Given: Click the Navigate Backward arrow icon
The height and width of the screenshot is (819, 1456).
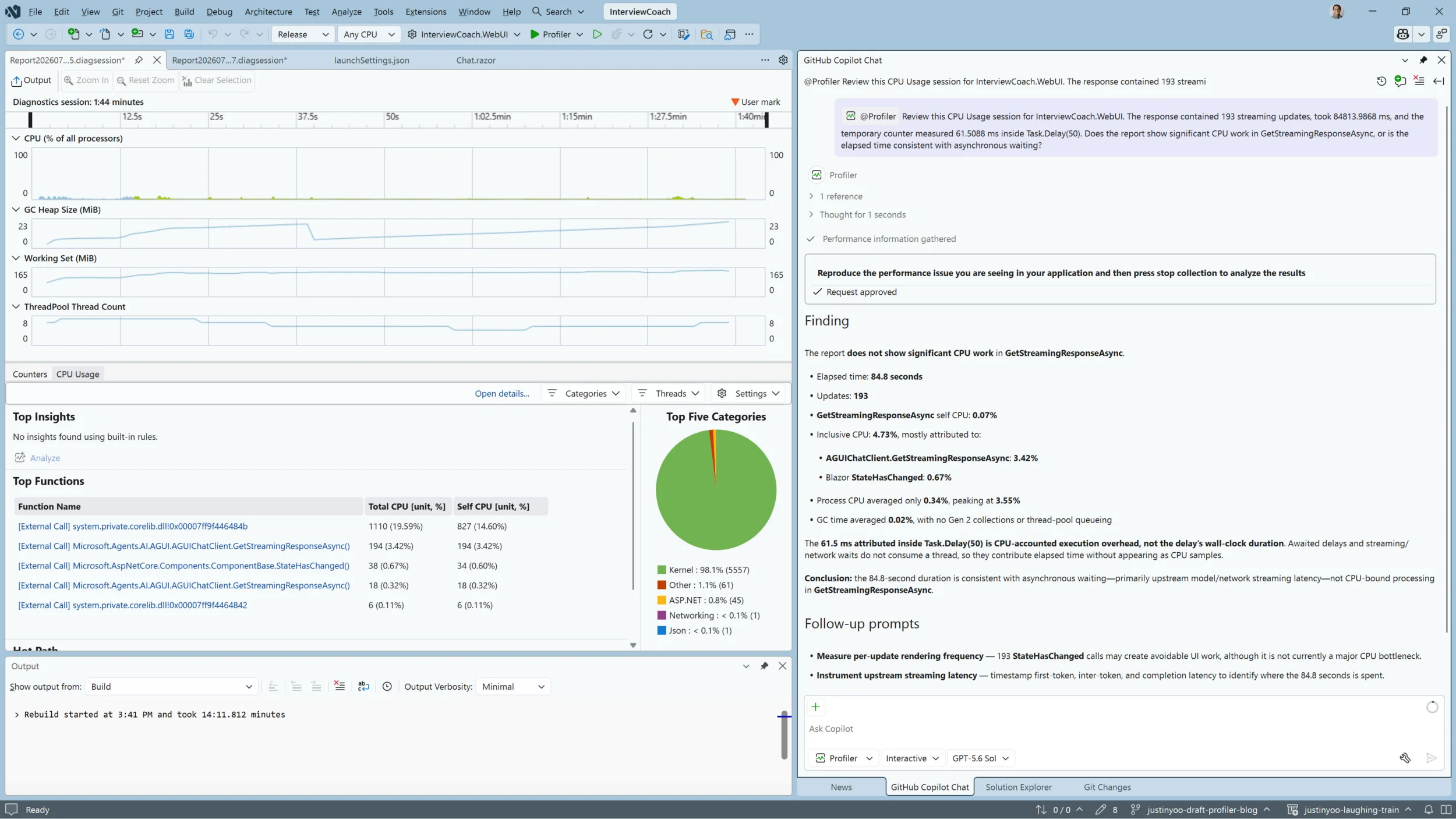Looking at the screenshot, I should (18, 34).
